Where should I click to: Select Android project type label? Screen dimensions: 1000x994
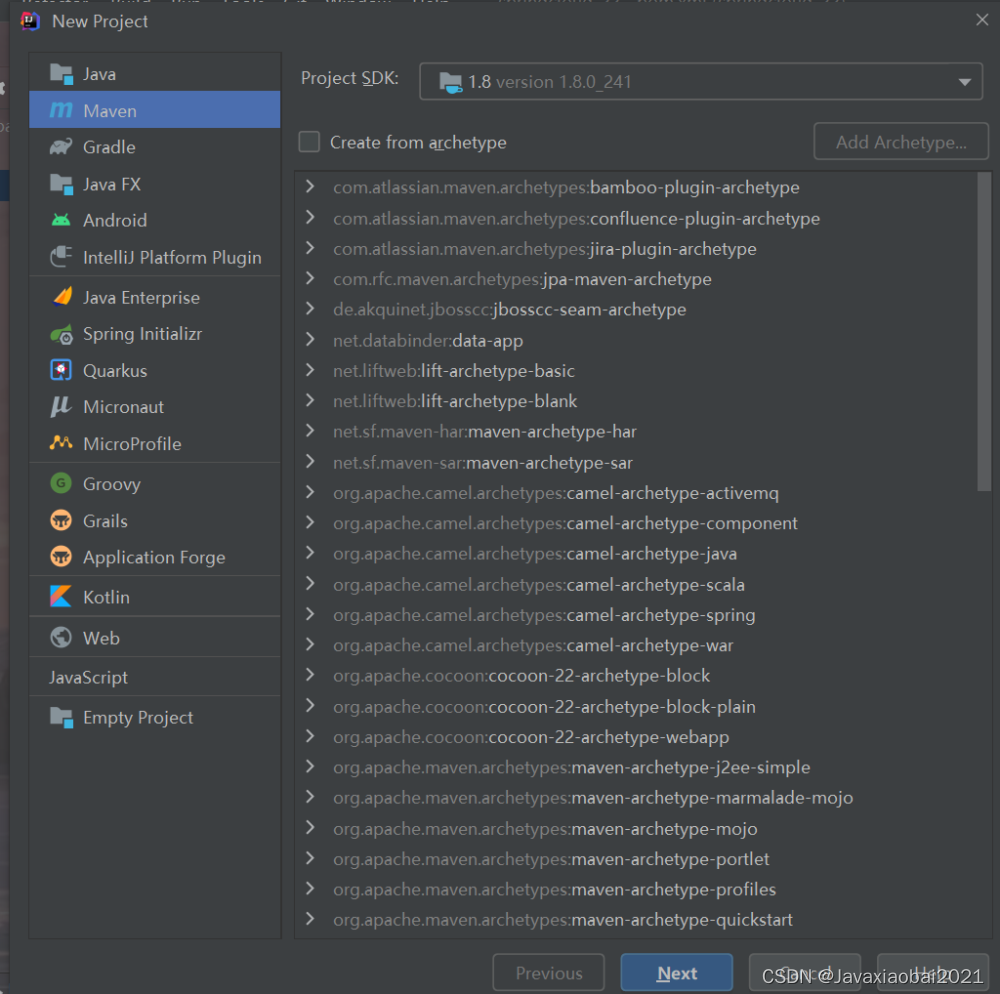coord(115,221)
